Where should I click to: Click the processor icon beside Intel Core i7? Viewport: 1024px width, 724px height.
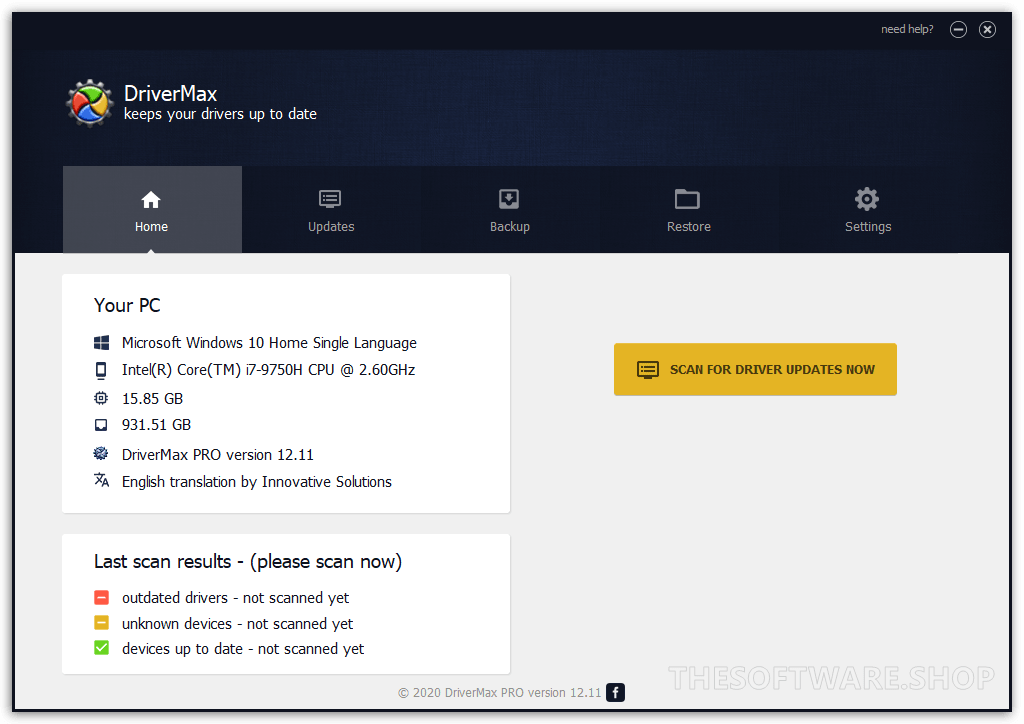pos(101,370)
